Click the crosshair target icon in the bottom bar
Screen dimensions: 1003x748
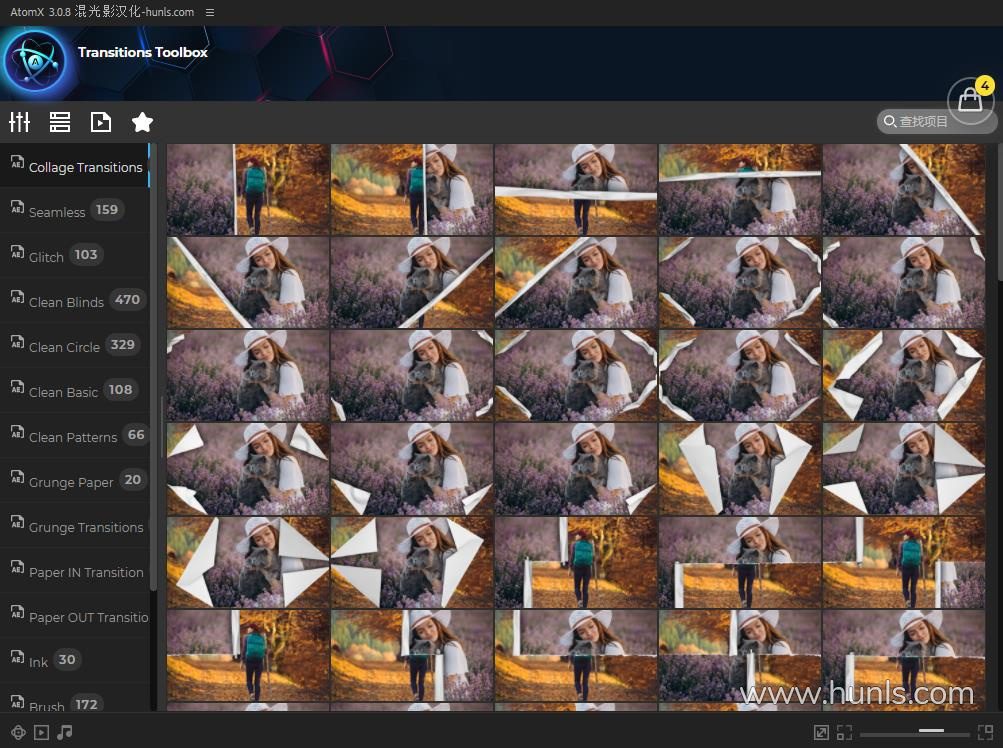click(18, 733)
